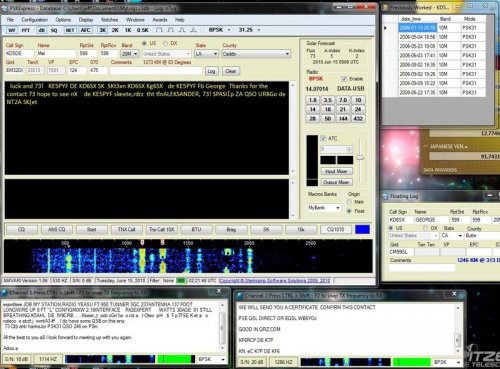This screenshot has height=369, width=500.
Task: Open the BPSK mode dropdown in toolbar
Action: pyautogui.click(x=229, y=30)
